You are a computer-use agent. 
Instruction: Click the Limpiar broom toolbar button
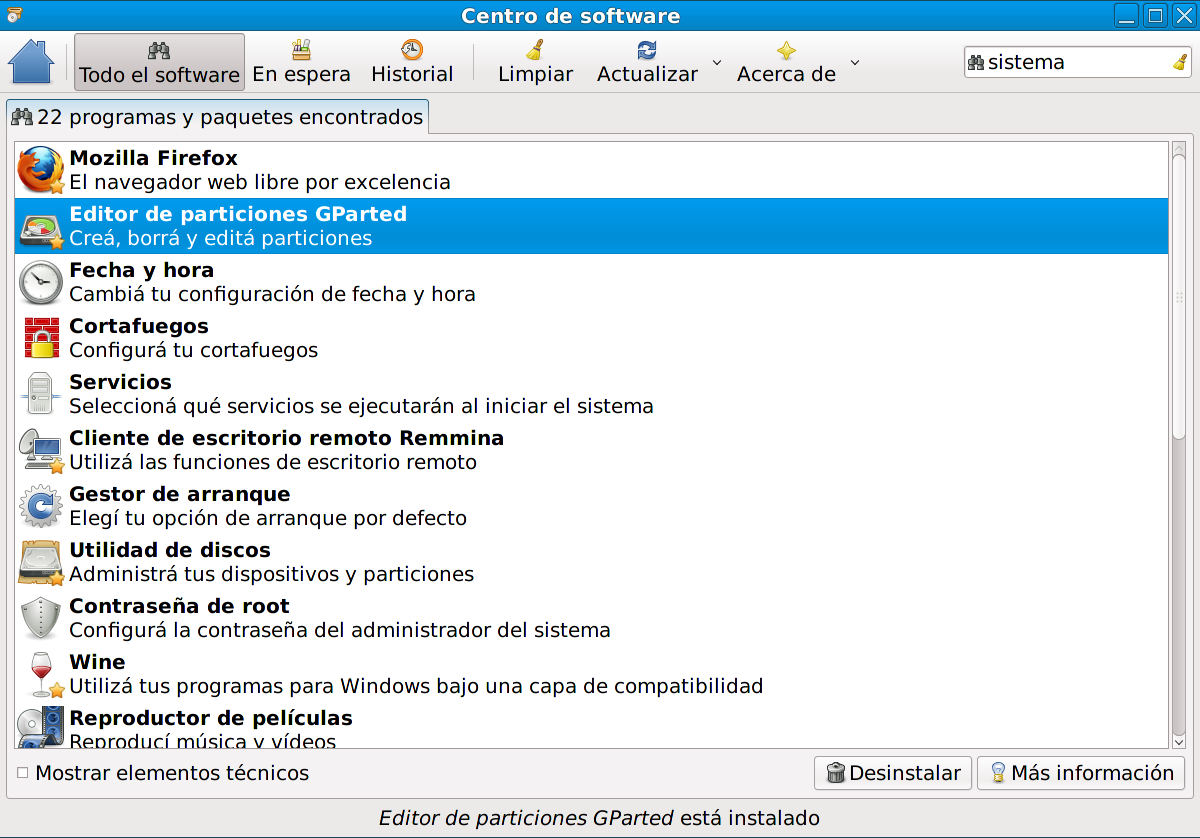(535, 62)
